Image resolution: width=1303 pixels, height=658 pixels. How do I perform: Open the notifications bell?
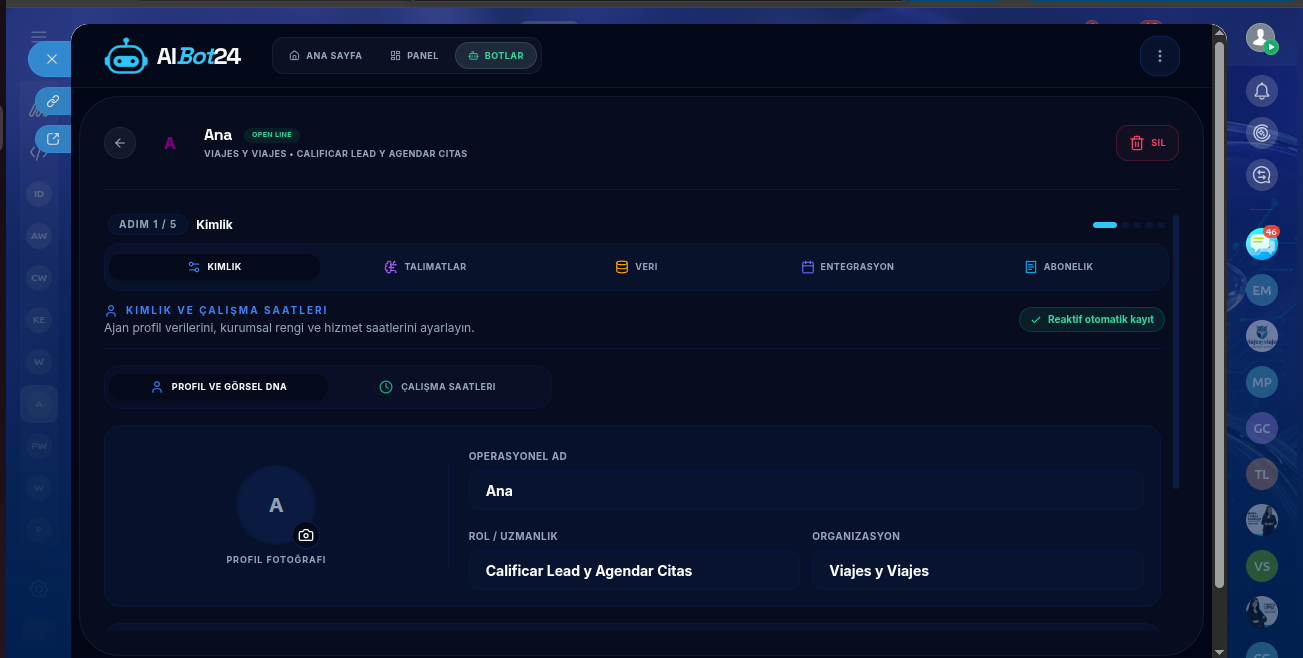tap(1262, 91)
